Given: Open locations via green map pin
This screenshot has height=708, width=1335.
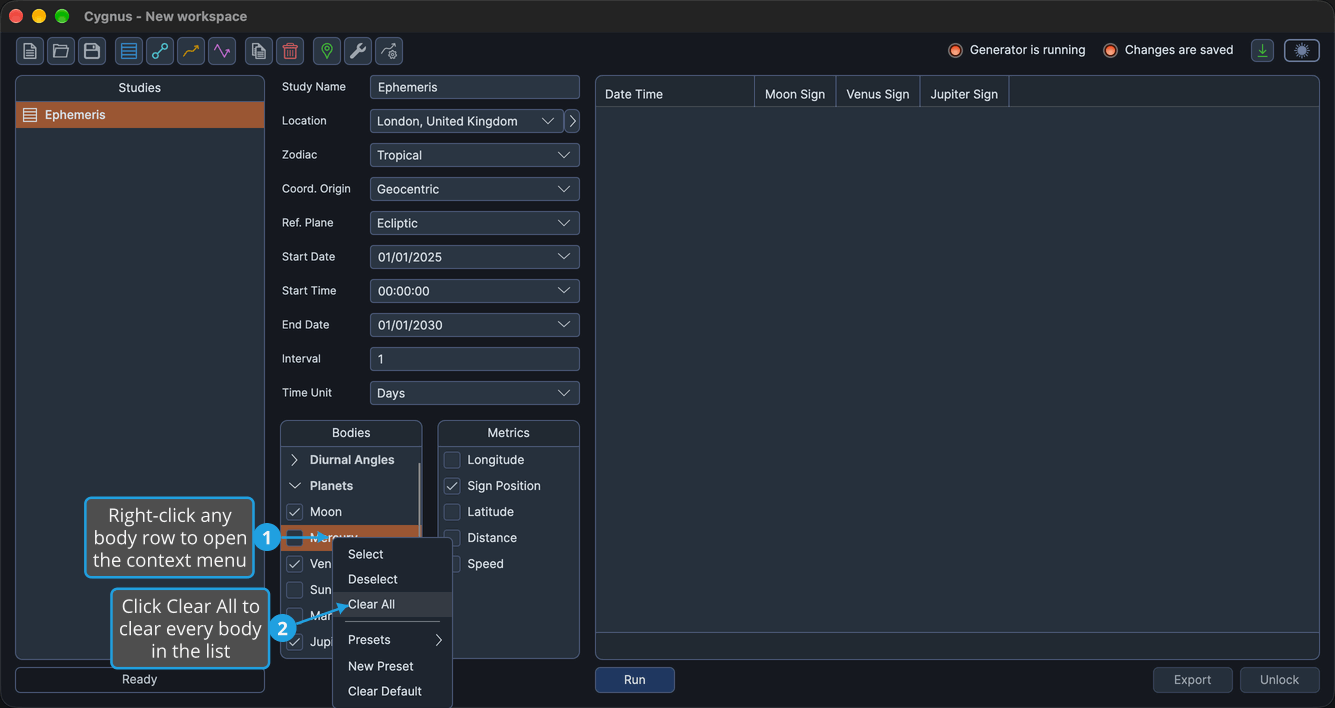Looking at the screenshot, I should (327, 51).
